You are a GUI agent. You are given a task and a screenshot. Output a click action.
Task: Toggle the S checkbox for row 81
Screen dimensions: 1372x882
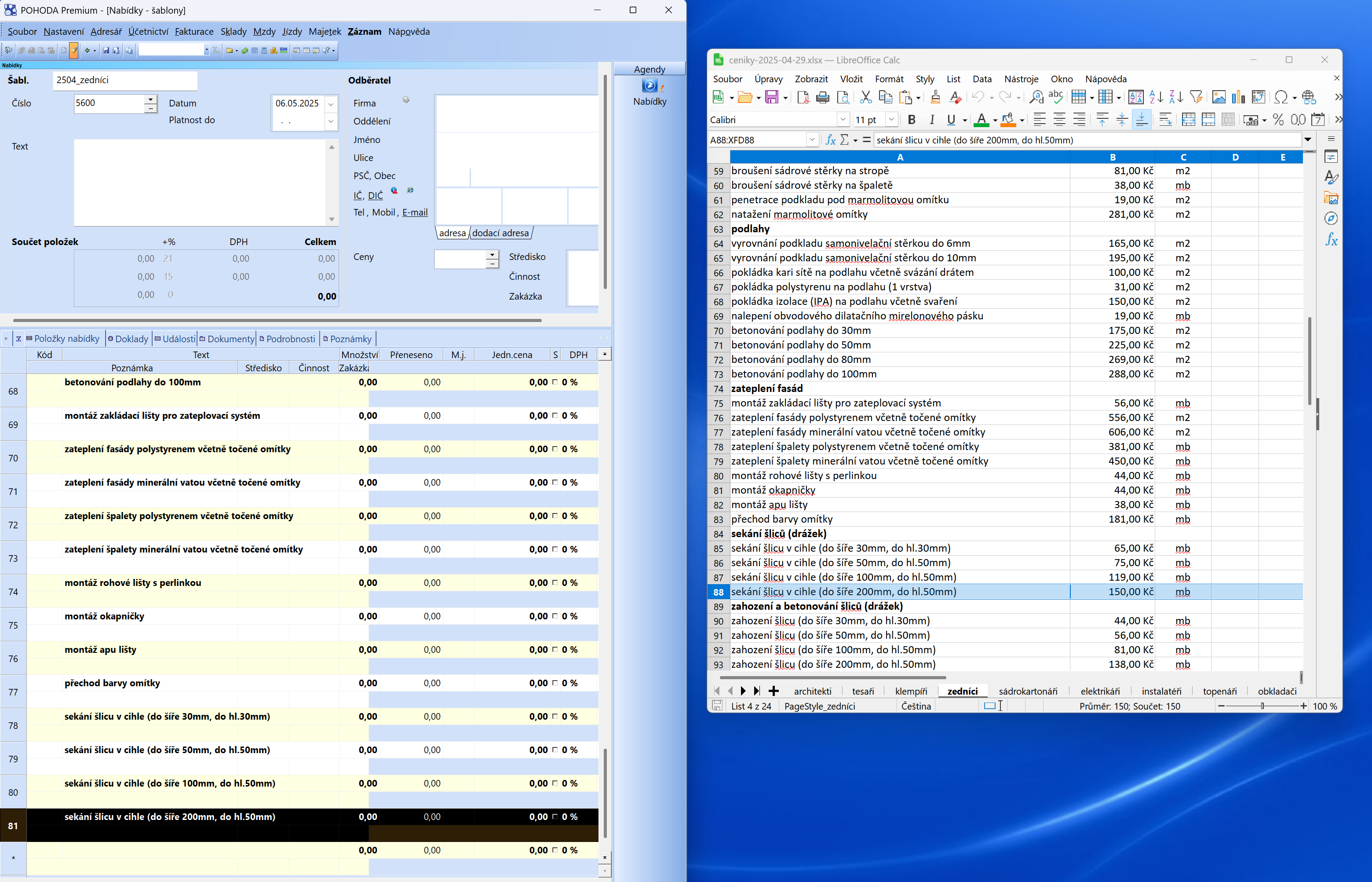pyautogui.click(x=555, y=817)
